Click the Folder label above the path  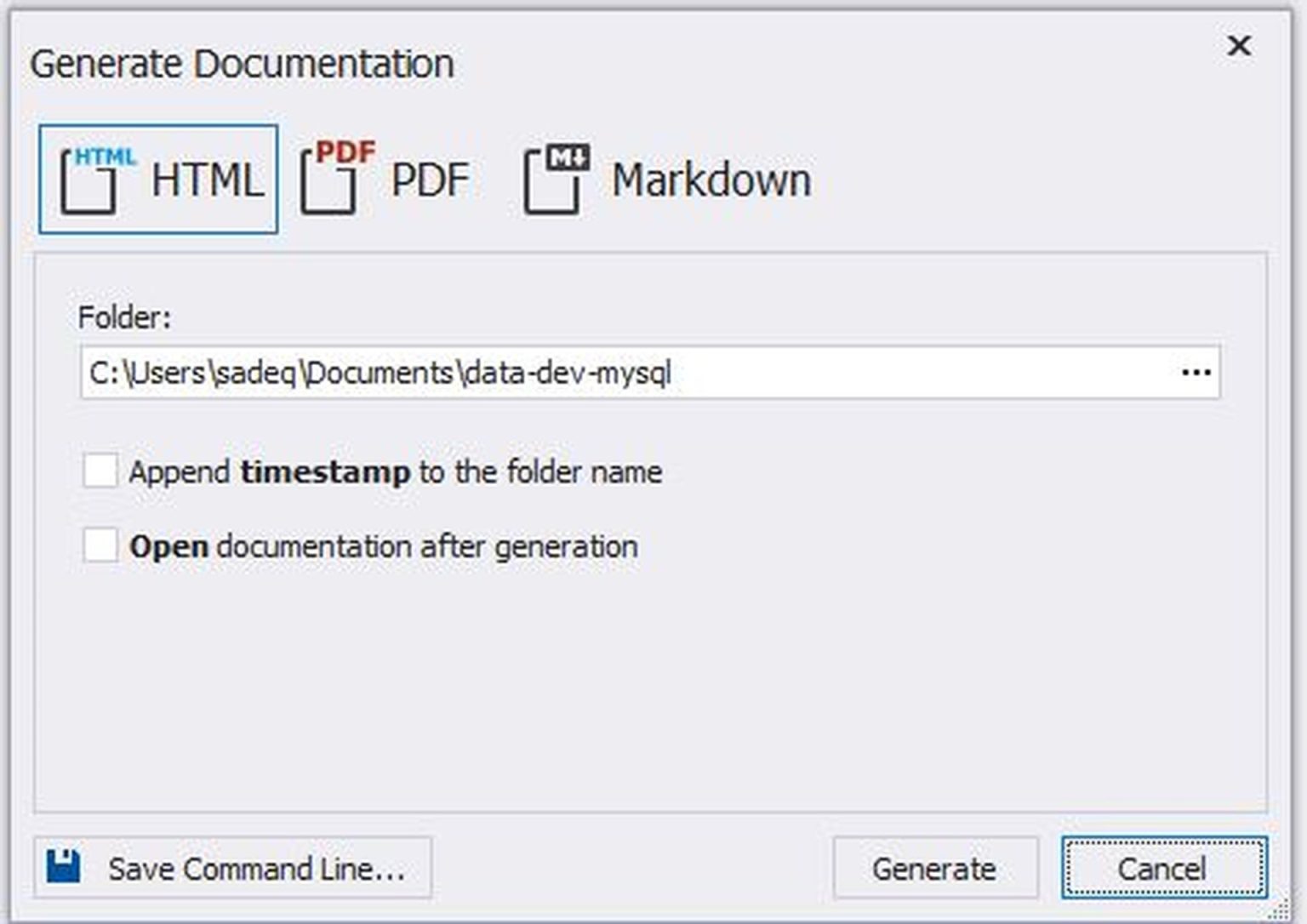[x=124, y=319]
